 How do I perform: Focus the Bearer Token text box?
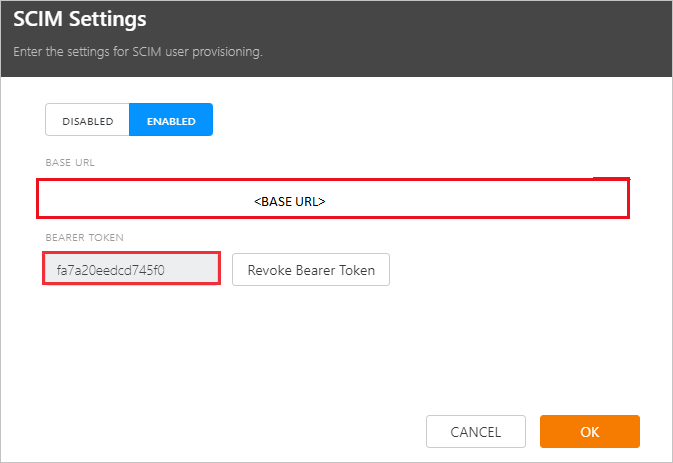[x=131, y=270]
